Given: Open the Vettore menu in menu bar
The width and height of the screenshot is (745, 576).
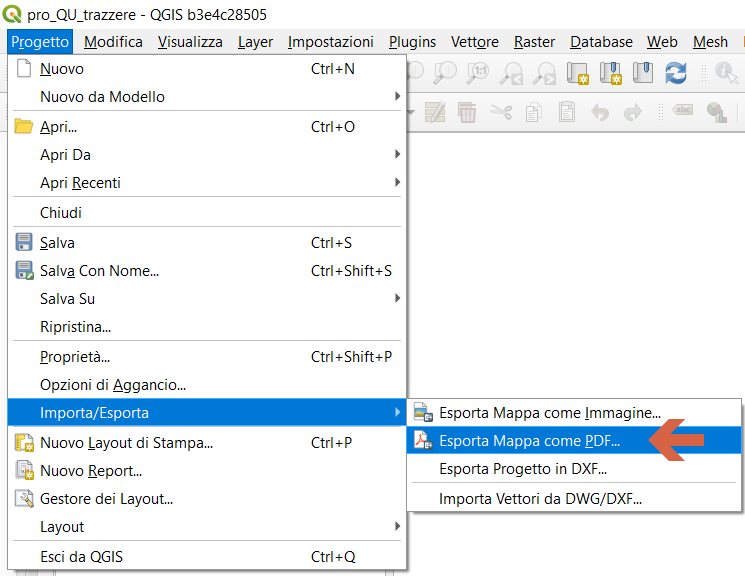Looking at the screenshot, I should [475, 42].
